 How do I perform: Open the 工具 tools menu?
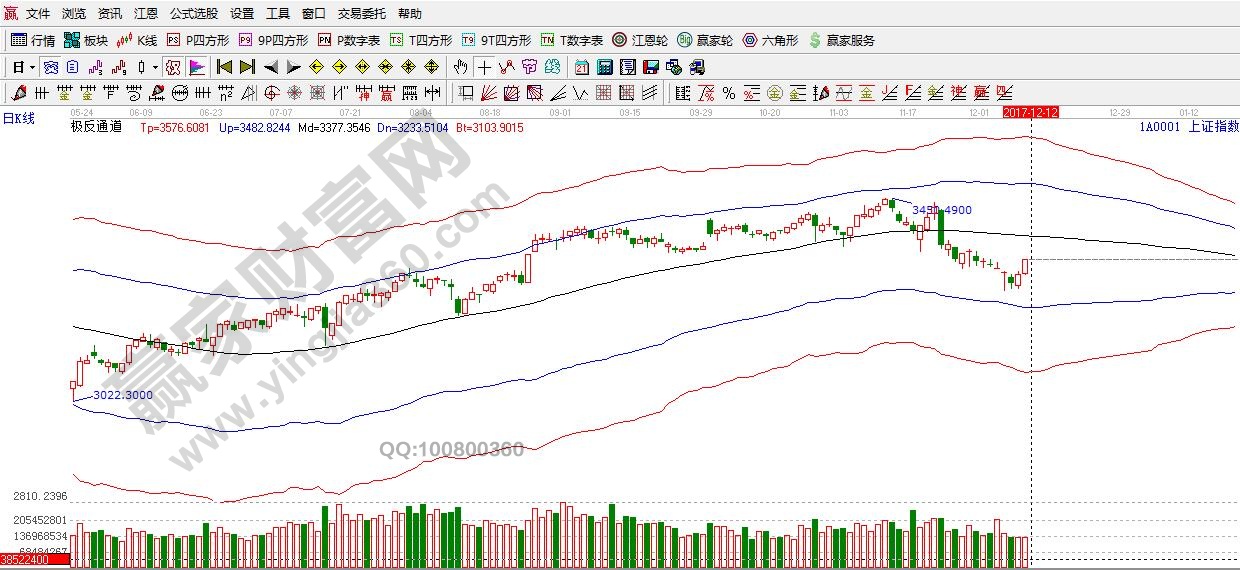click(278, 14)
